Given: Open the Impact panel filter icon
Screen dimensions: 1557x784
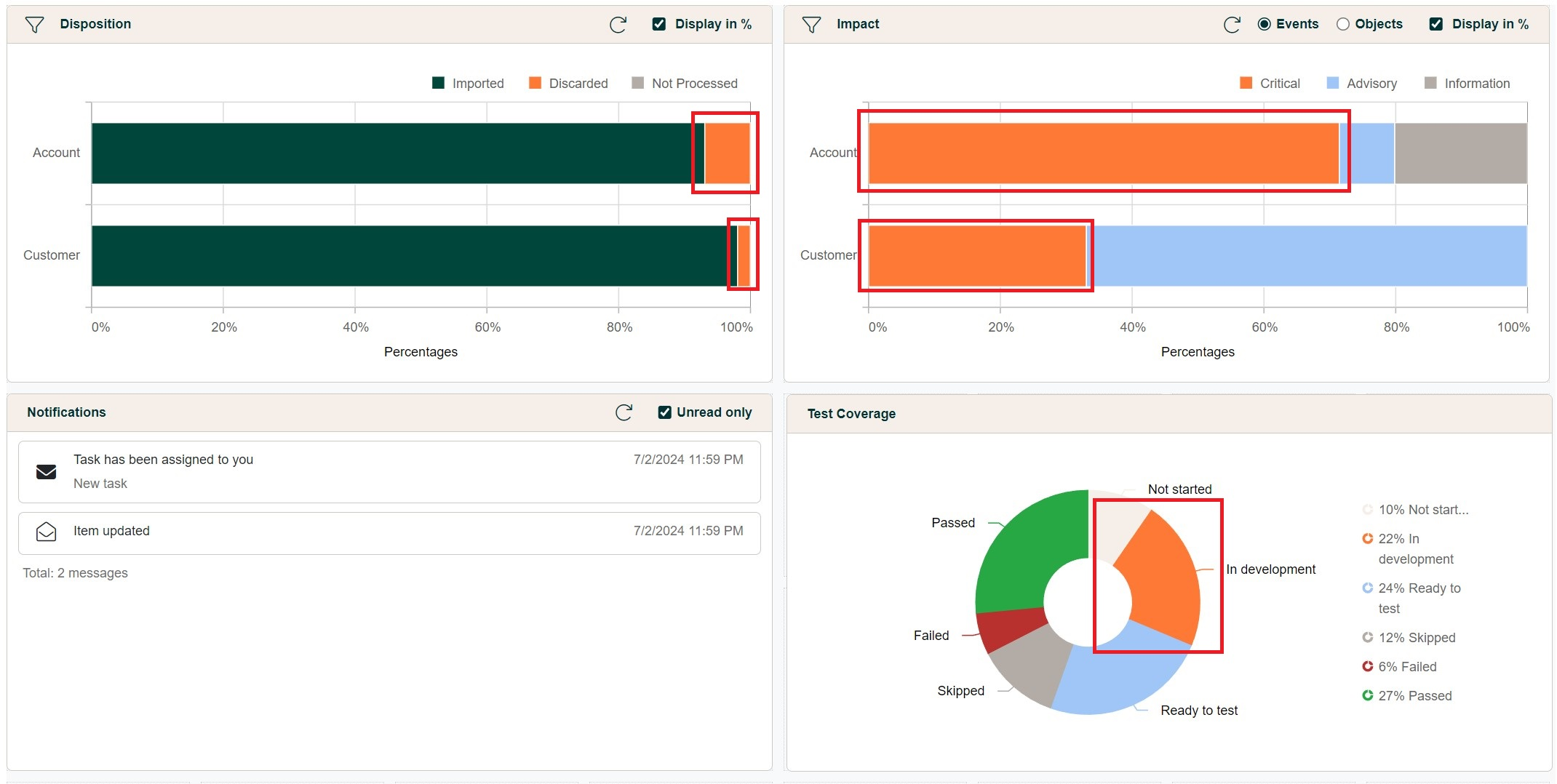Looking at the screenshot, I should 811,25.
